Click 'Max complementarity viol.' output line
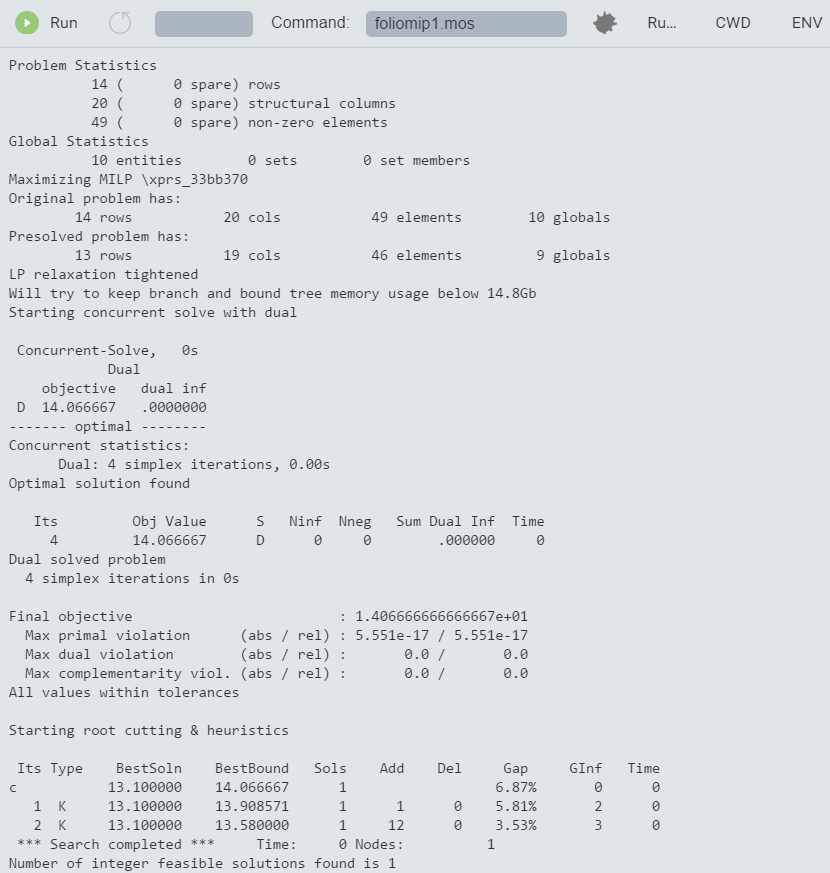 tap(276, 673)
